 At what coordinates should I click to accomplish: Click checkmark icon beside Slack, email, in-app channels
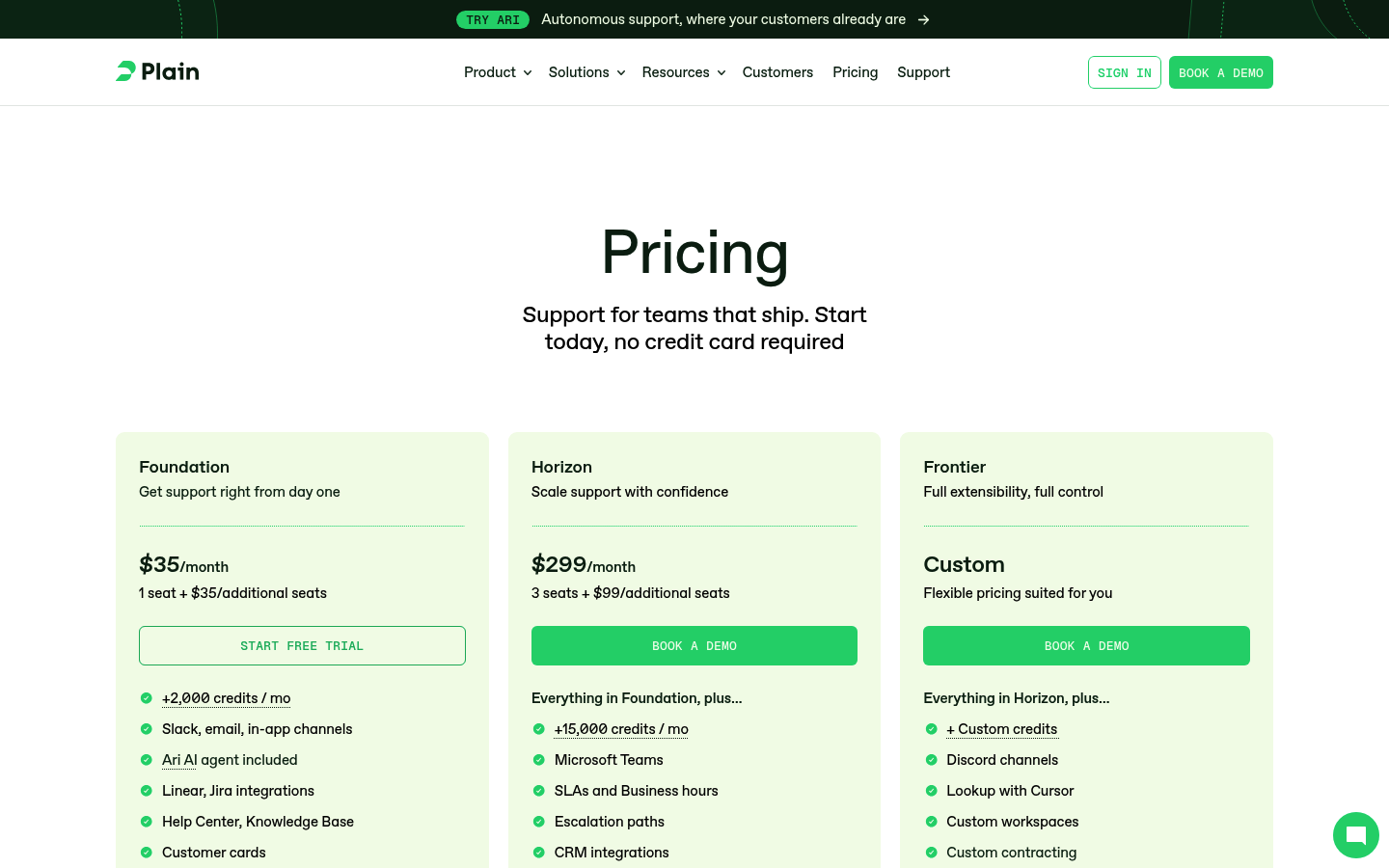click(x=147, y=729)
